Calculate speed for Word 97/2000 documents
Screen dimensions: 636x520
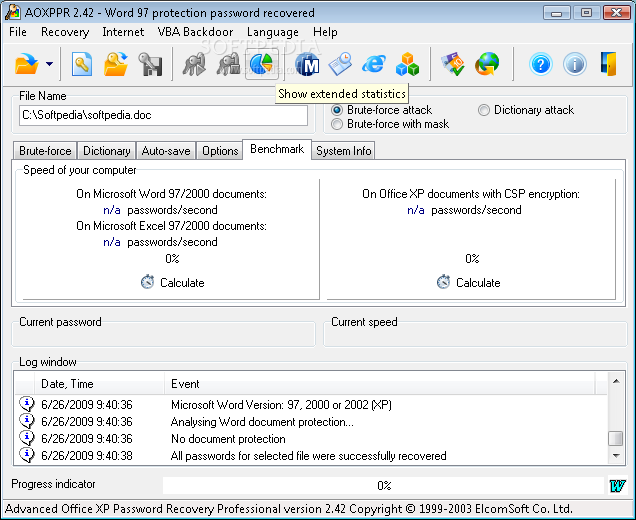[173, 282]
